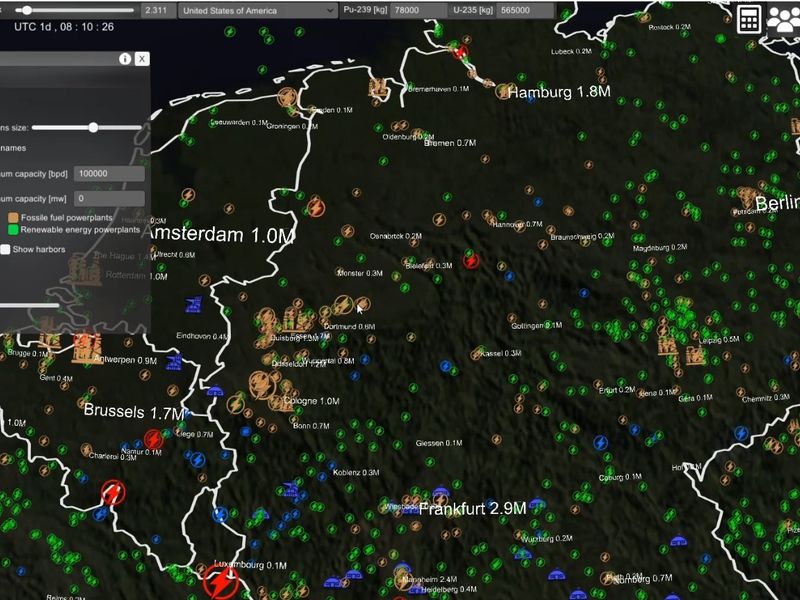
Task: Select the orange plant icon left of Hamburg label
Action: click(x=503, y=92)
